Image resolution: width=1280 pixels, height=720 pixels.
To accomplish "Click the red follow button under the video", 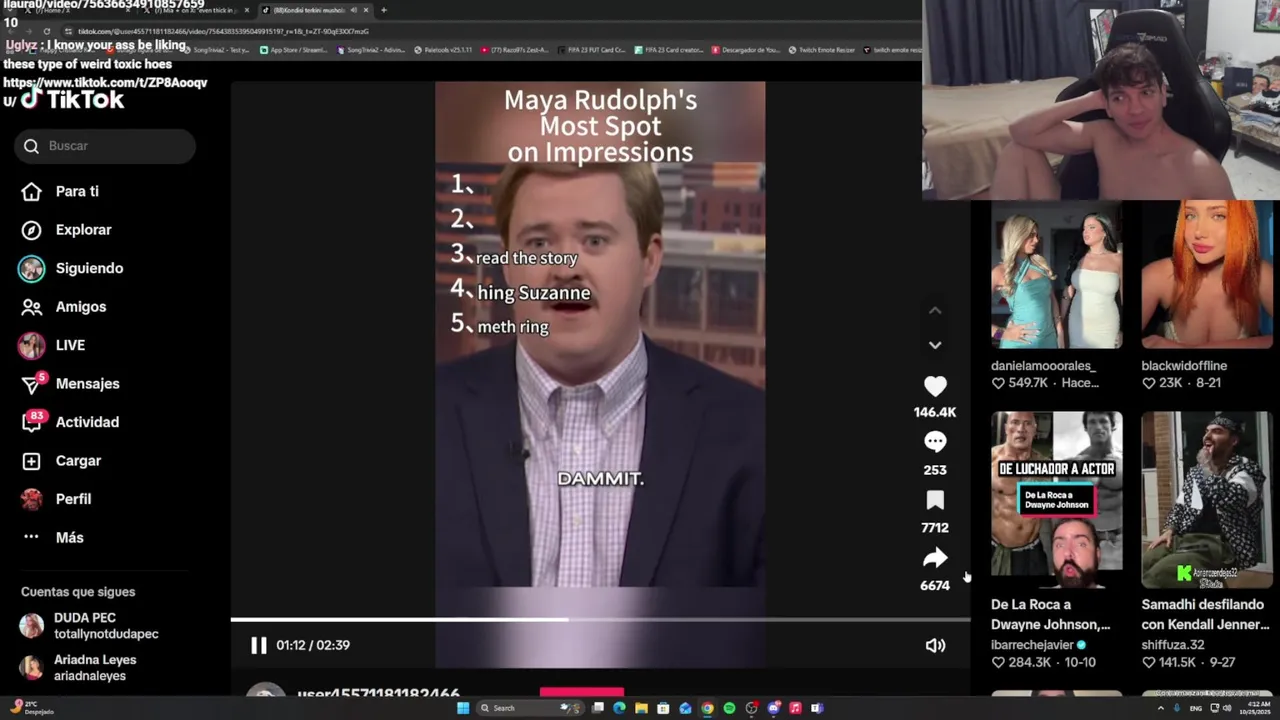I will (581, 692).
